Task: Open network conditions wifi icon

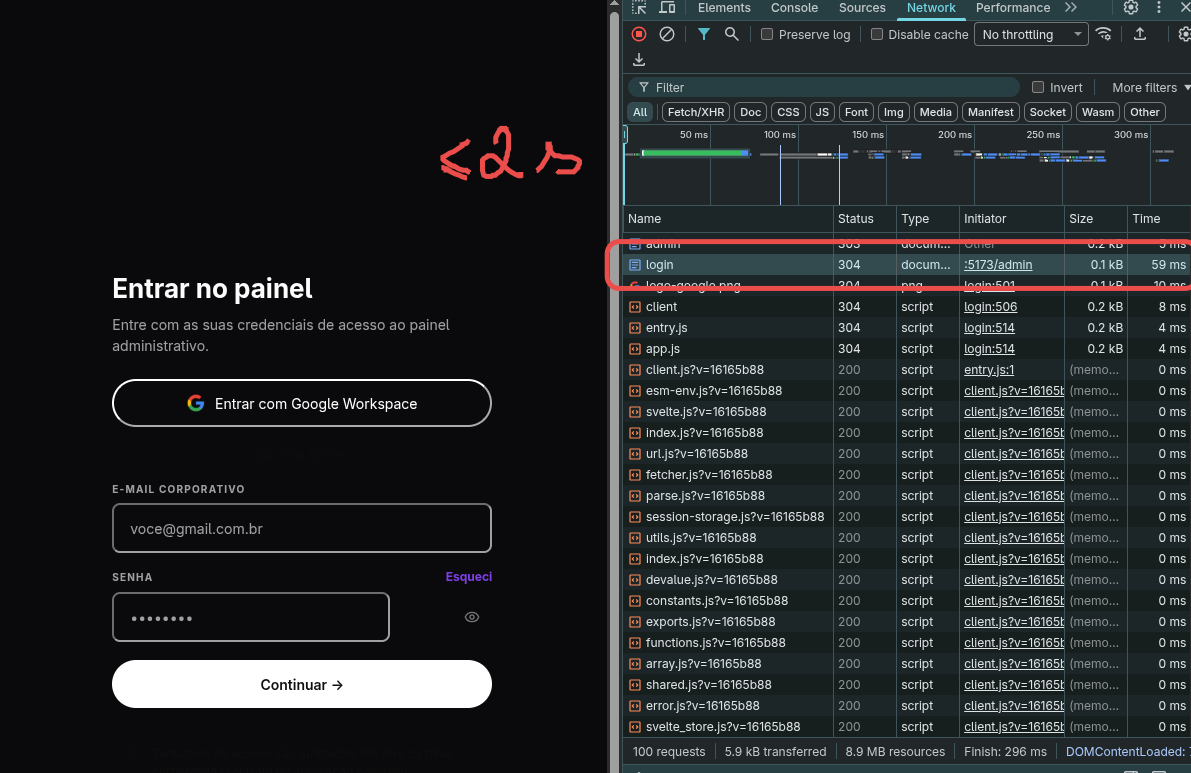Action: [x=1104, y=34]
